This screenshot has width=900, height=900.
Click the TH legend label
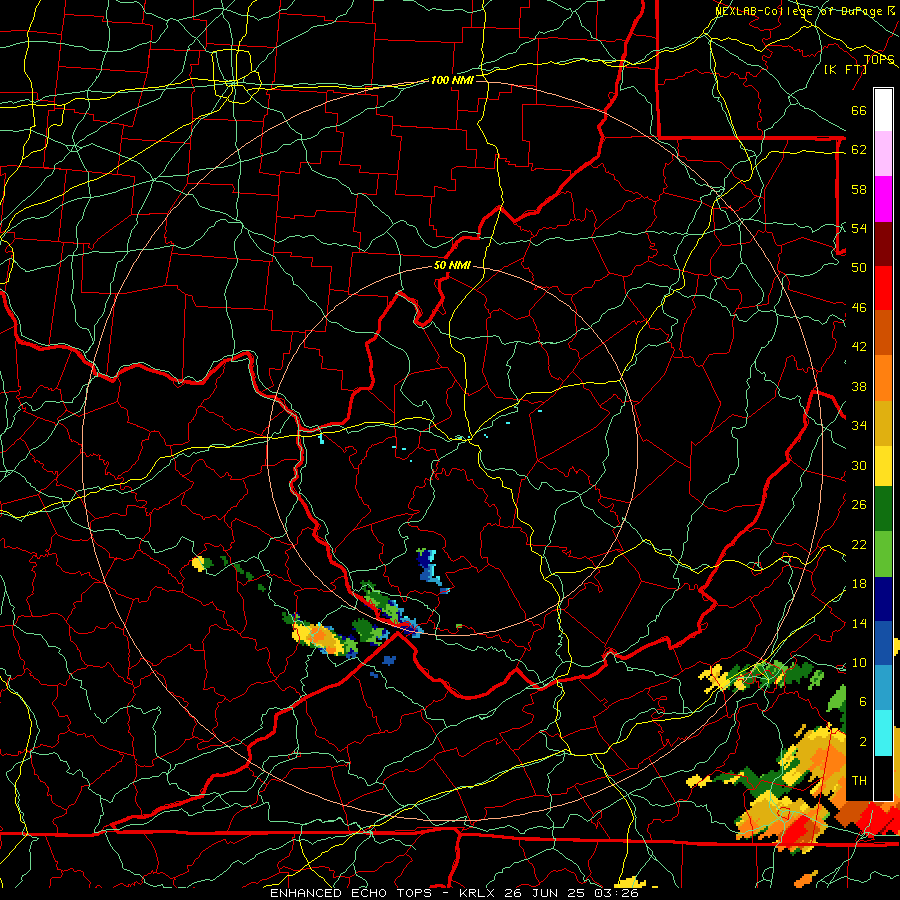[x=859, y=781]
